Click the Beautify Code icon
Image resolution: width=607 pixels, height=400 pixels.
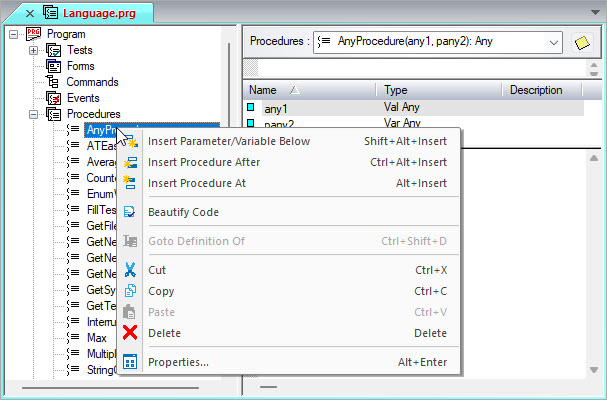(x=130, y=212)
